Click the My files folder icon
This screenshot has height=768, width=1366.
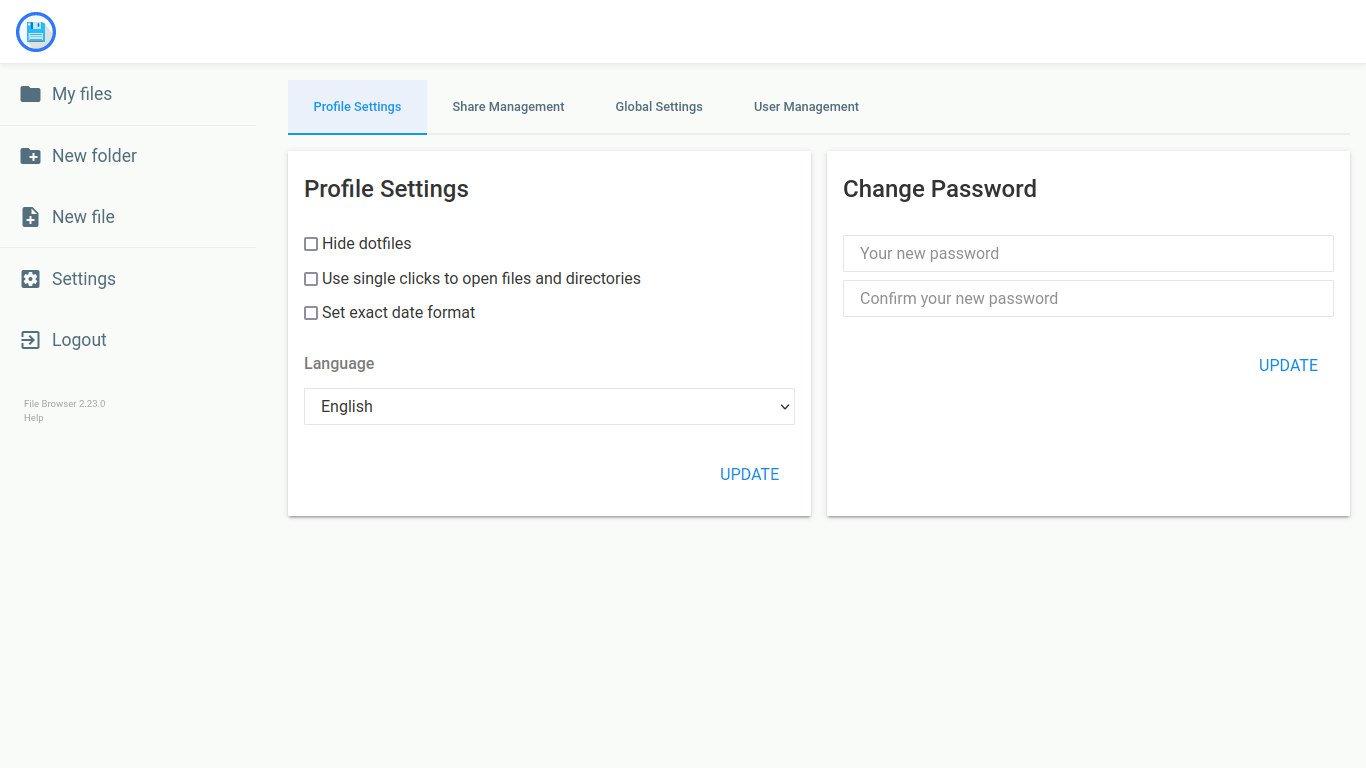(31, 94)
